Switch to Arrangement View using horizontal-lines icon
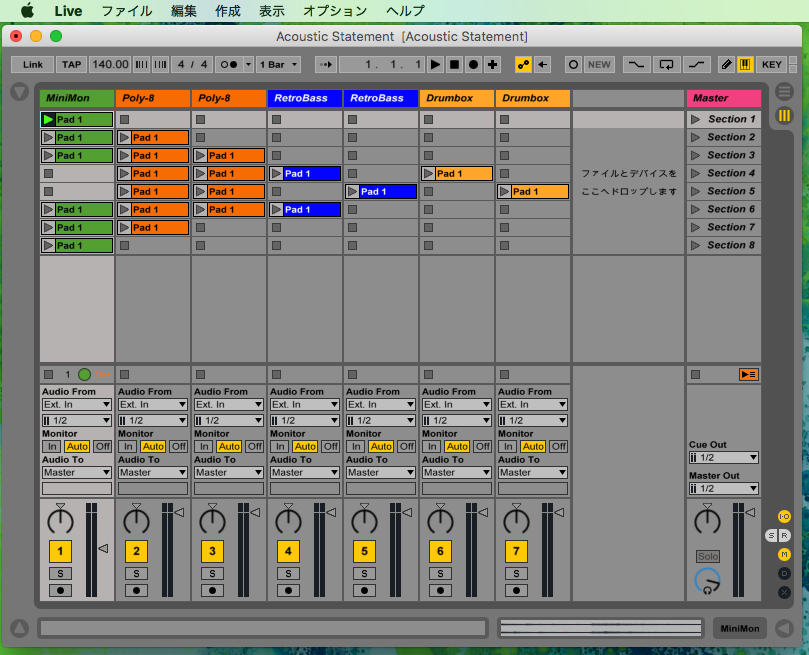 [784, 92]
